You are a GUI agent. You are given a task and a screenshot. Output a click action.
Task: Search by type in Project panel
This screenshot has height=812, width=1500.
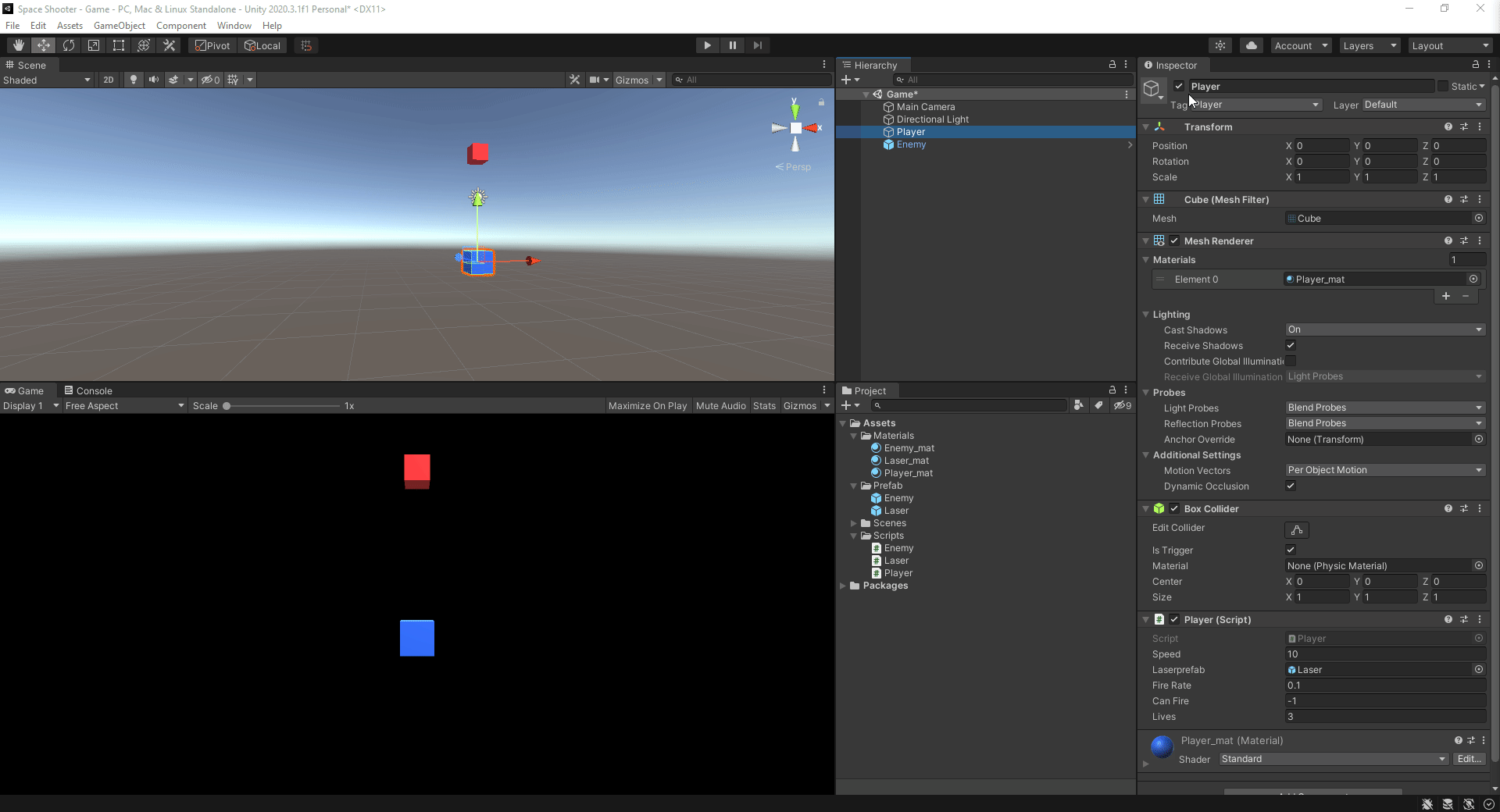coord(1078,405)
